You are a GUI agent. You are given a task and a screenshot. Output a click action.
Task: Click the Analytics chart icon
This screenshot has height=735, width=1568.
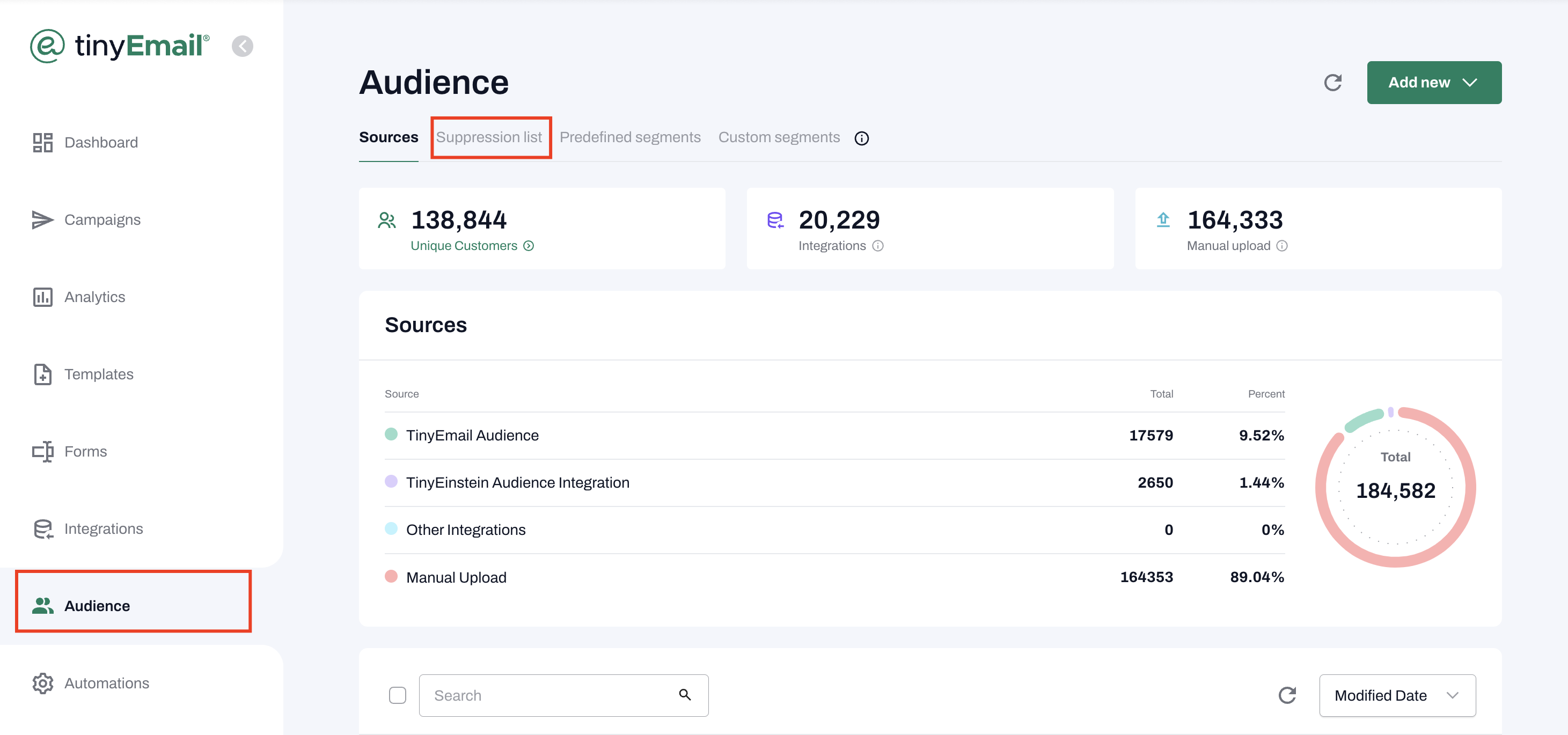pos(42,297)
